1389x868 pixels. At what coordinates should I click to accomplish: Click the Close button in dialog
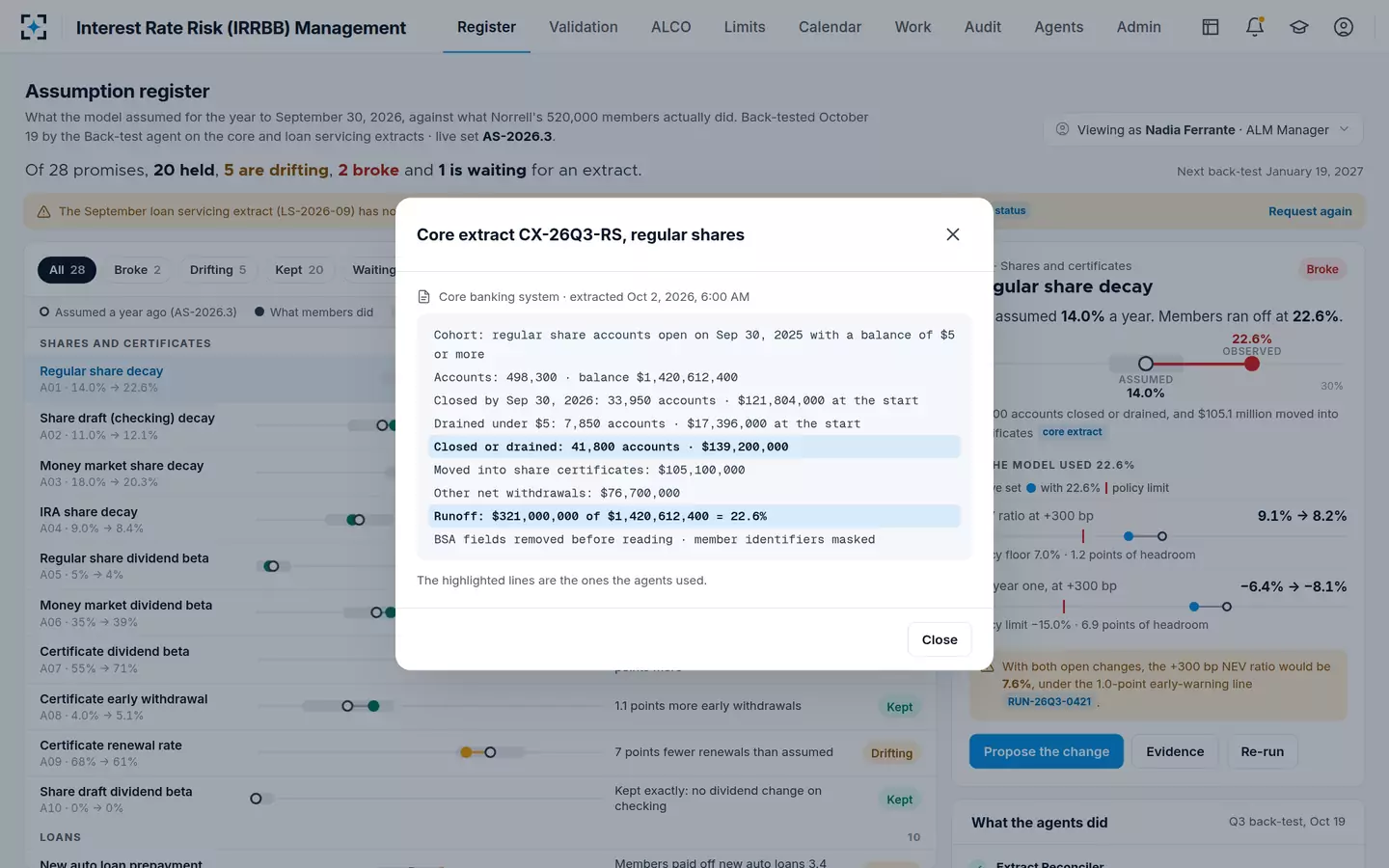pyautogui.click(x=940, y=639)
